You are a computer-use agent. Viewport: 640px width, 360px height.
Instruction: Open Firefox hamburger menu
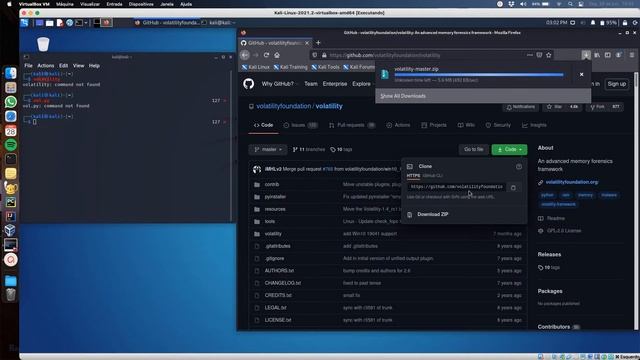631,55
